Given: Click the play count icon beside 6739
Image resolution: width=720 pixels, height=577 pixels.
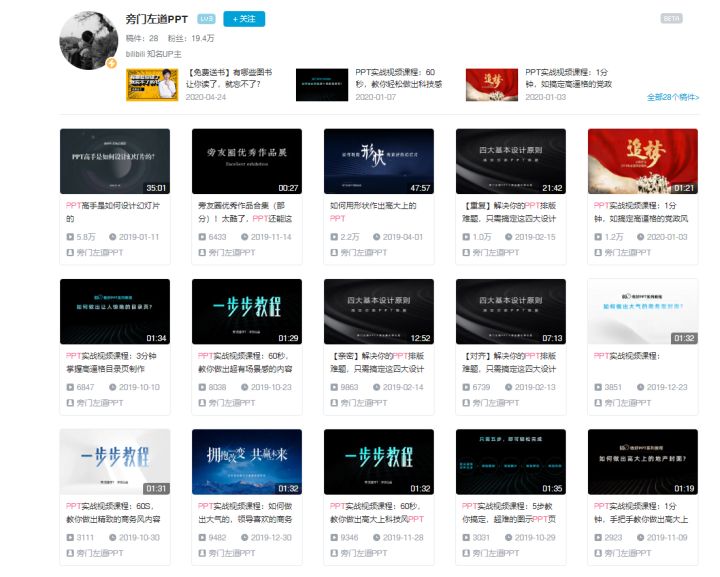Looking at the screenshot, I should (466, 387).
